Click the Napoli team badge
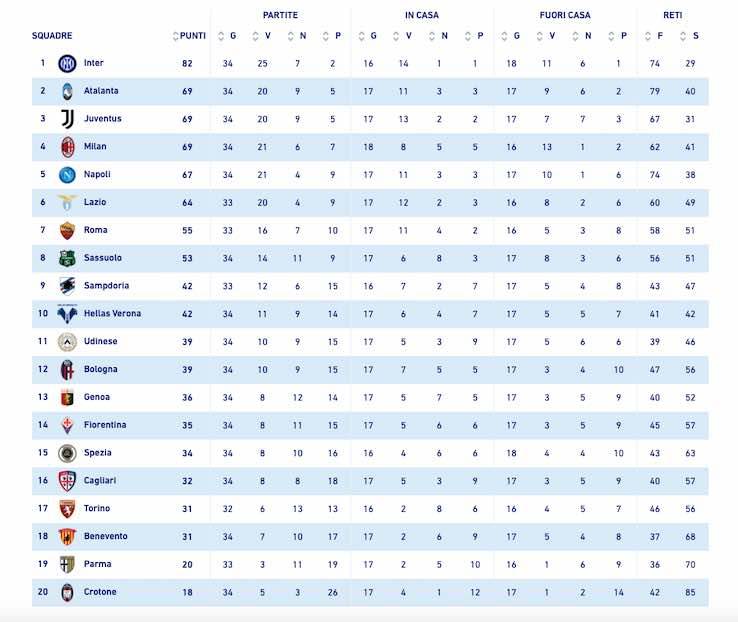738x622 pixels. tap(67, 175)
